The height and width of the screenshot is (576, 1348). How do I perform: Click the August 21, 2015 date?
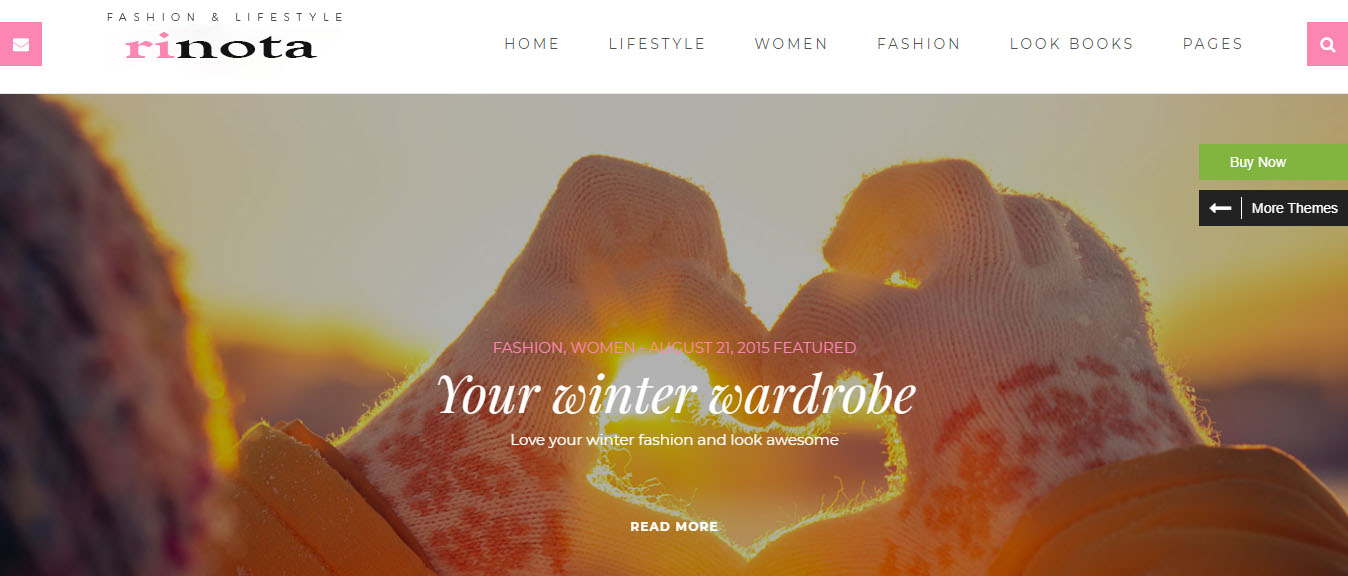[709, 348]
